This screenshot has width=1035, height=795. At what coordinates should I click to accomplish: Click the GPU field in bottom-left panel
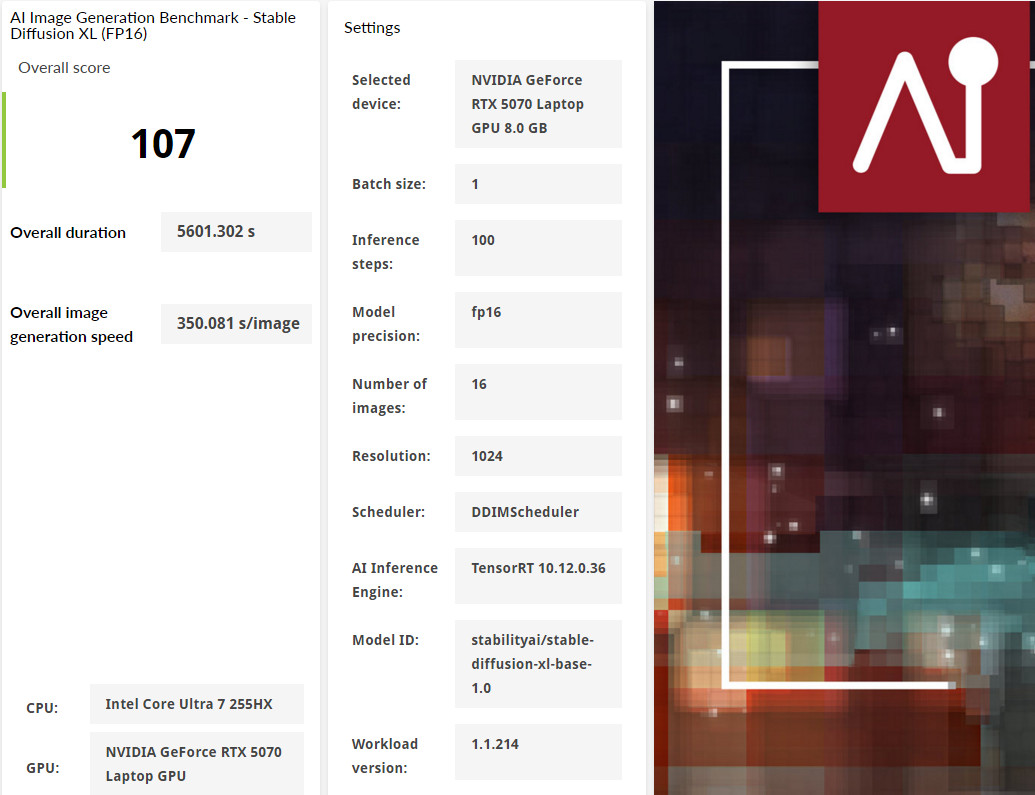(x=197, y=764)
